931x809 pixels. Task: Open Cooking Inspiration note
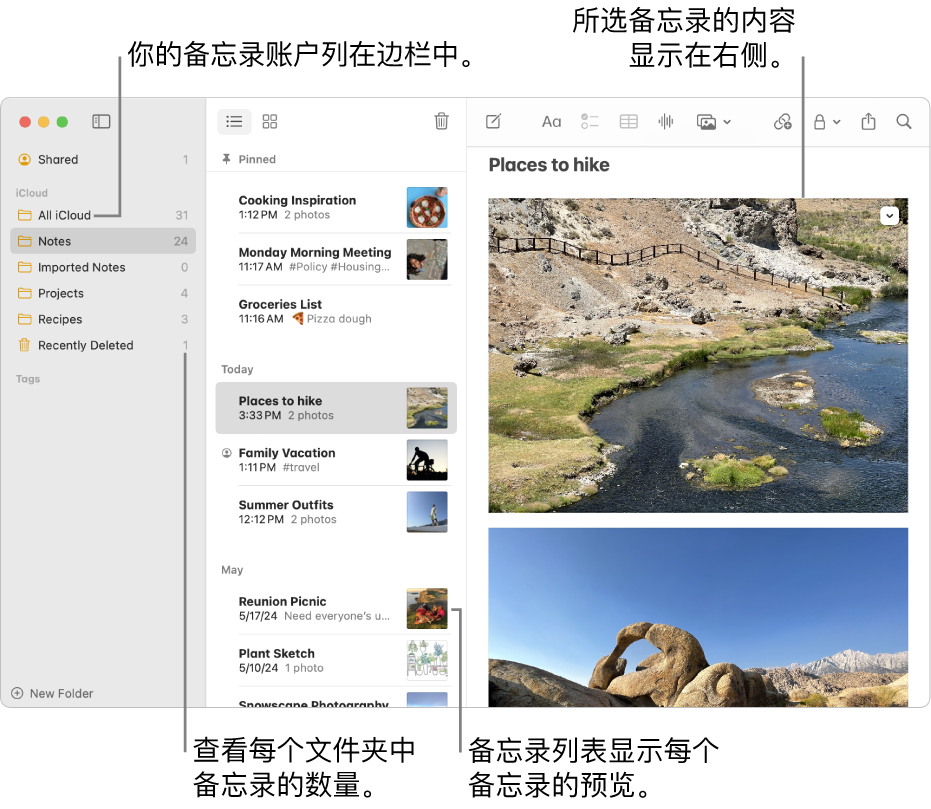336,207
